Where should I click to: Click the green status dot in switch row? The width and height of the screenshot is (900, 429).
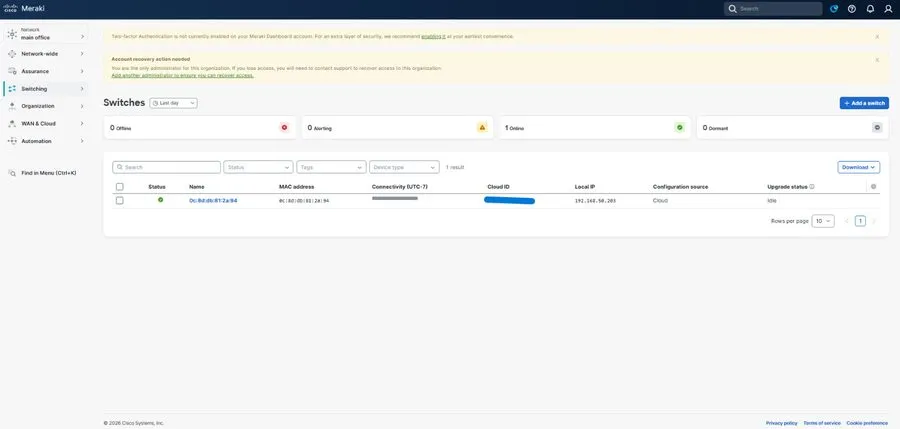point(161,200)
